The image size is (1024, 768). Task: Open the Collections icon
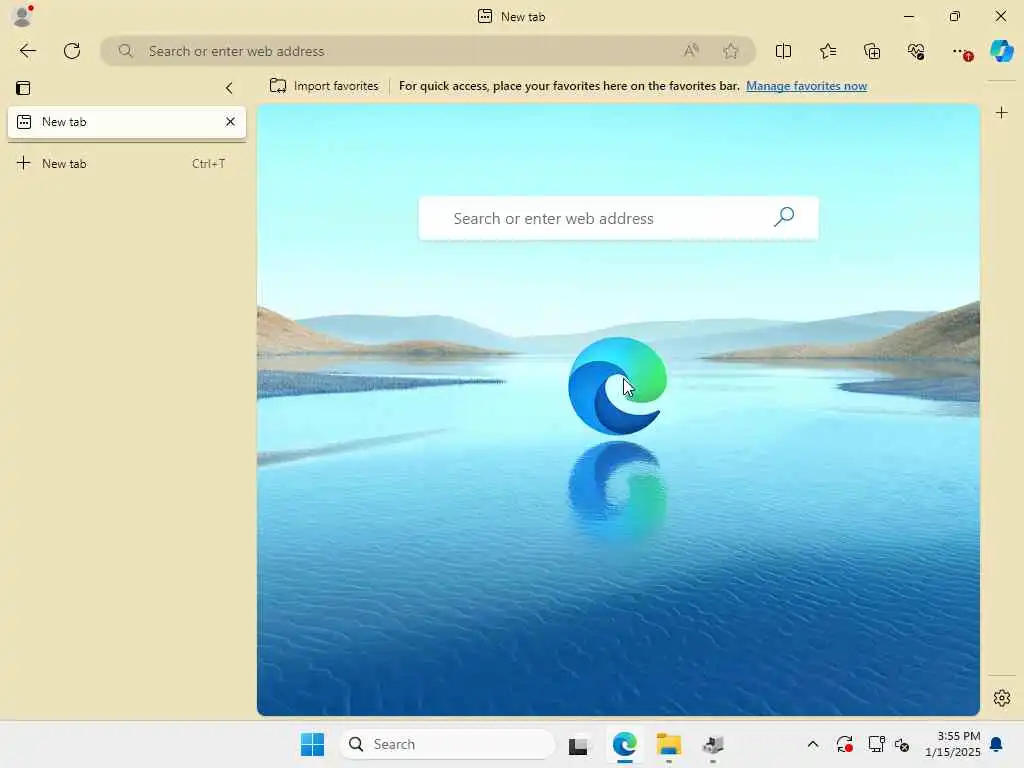click(x=872, y=51)
